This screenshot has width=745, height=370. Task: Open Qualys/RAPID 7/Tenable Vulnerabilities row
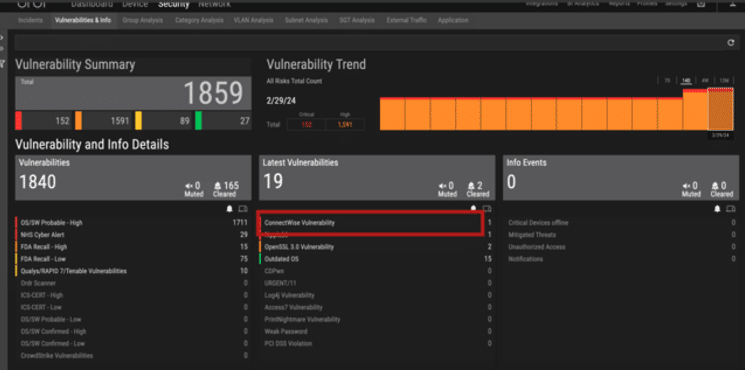[132, 271]
